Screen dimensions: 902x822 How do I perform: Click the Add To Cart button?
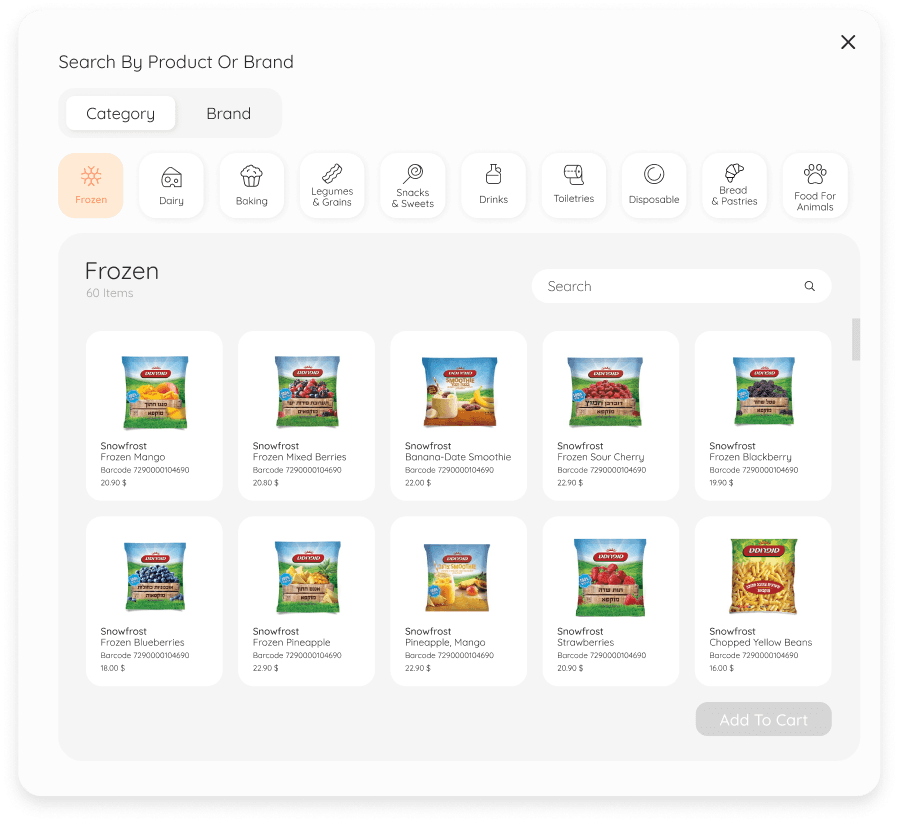[763, 719]
